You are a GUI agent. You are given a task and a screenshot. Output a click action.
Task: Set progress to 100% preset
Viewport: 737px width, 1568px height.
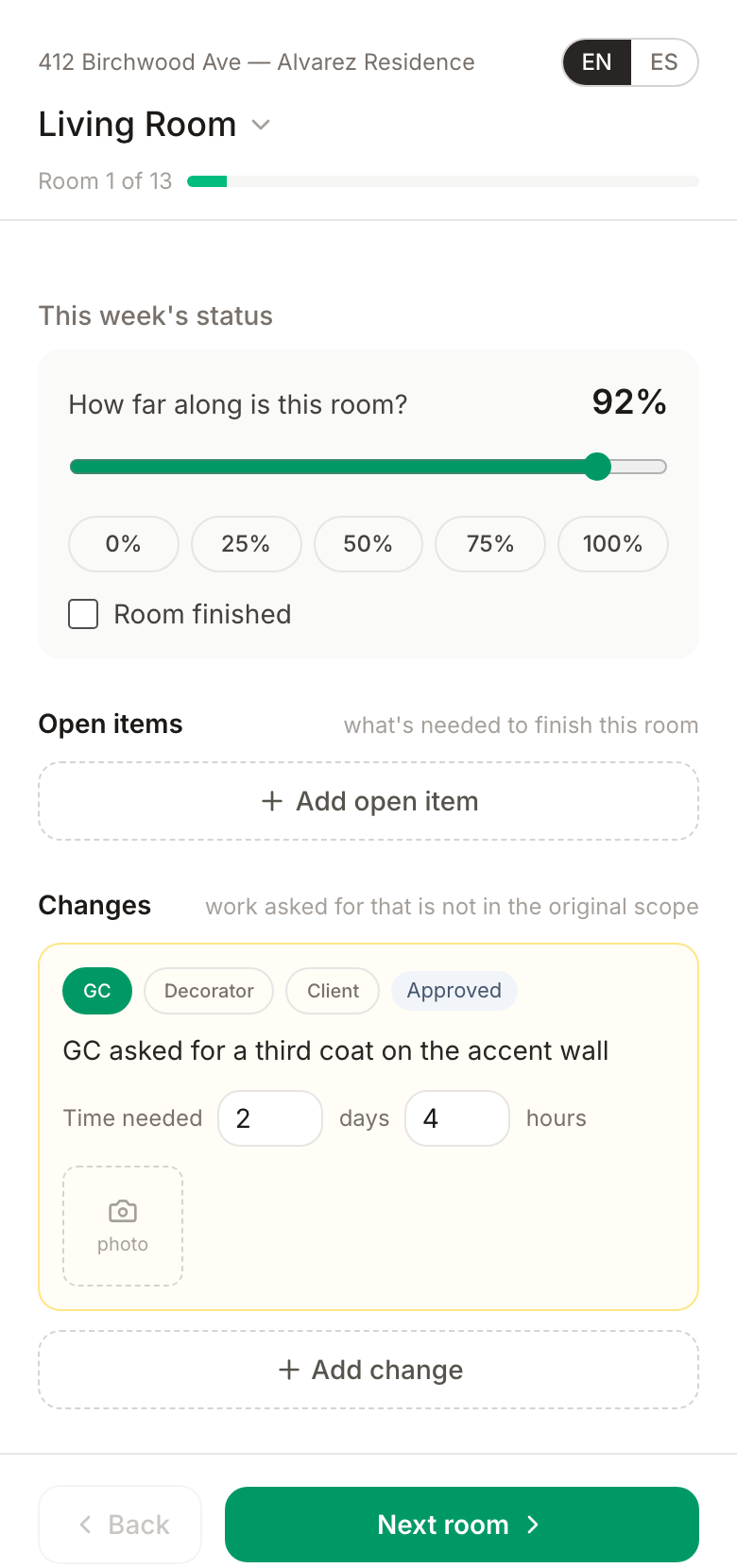(x=613, y=544)
